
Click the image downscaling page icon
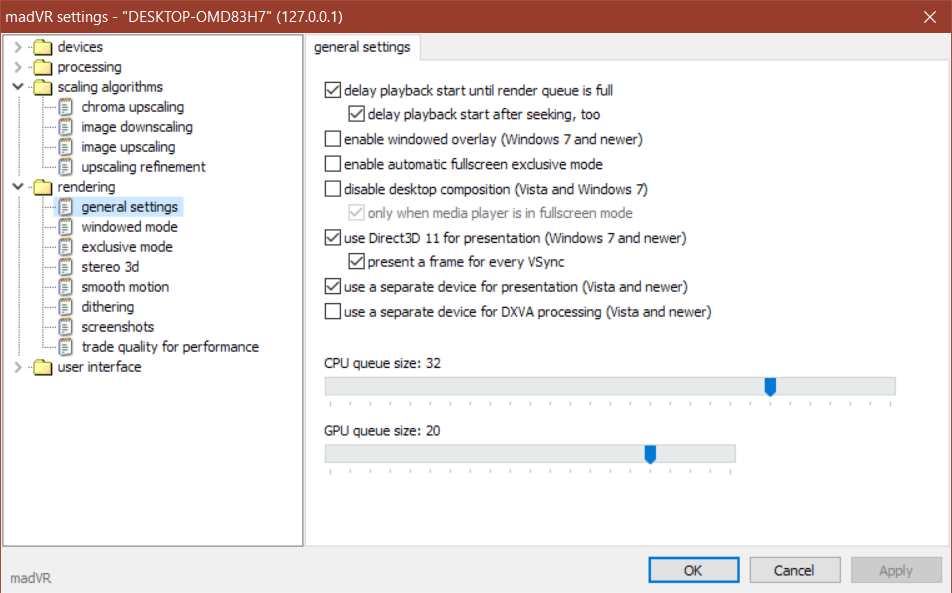(x=66, y=127)
